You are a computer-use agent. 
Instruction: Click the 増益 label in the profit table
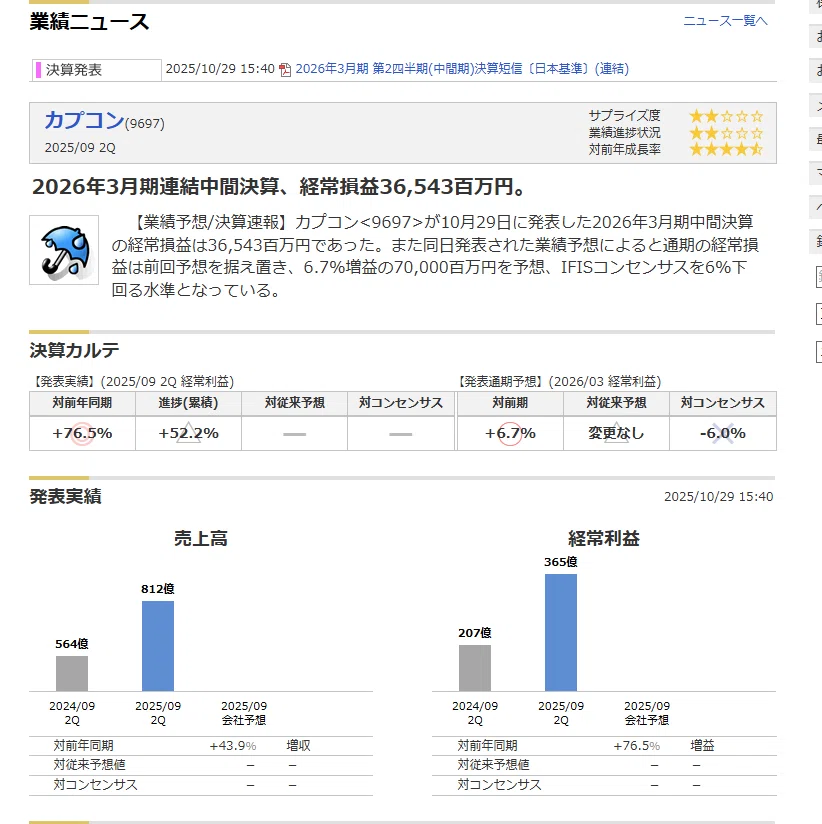(702, 746)
